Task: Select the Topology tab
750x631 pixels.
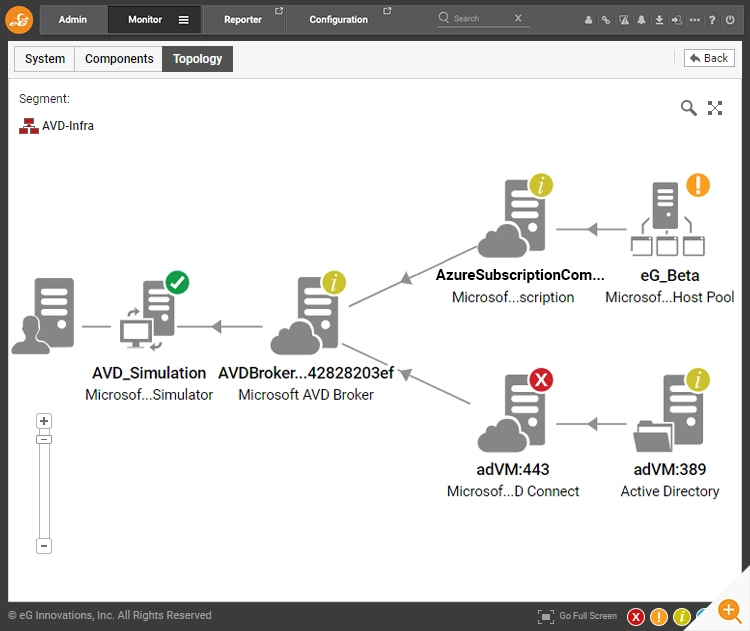Action: coord(198,59)
